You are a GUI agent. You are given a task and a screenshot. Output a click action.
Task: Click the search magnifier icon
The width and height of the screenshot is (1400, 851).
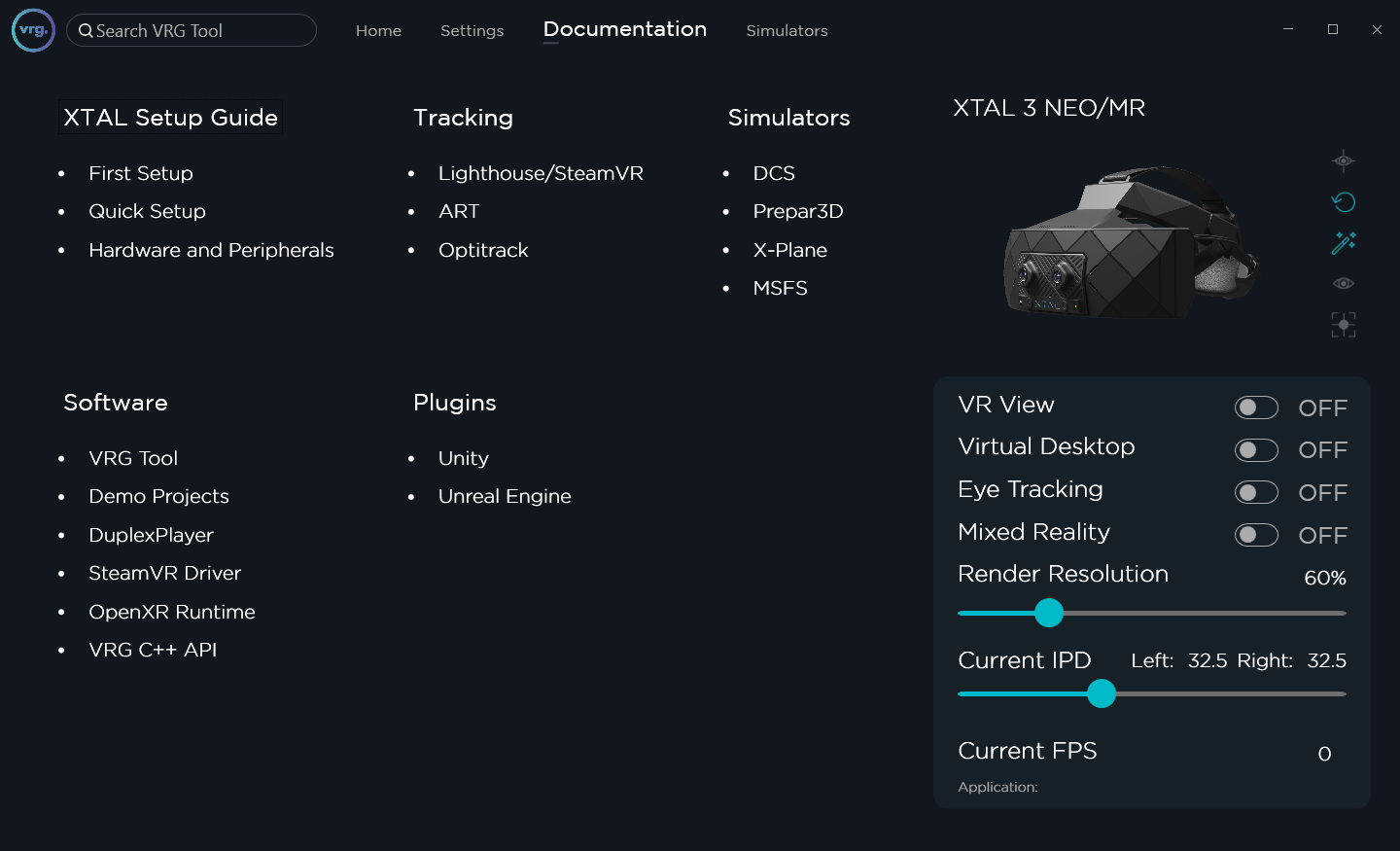[x=86, y=31]
